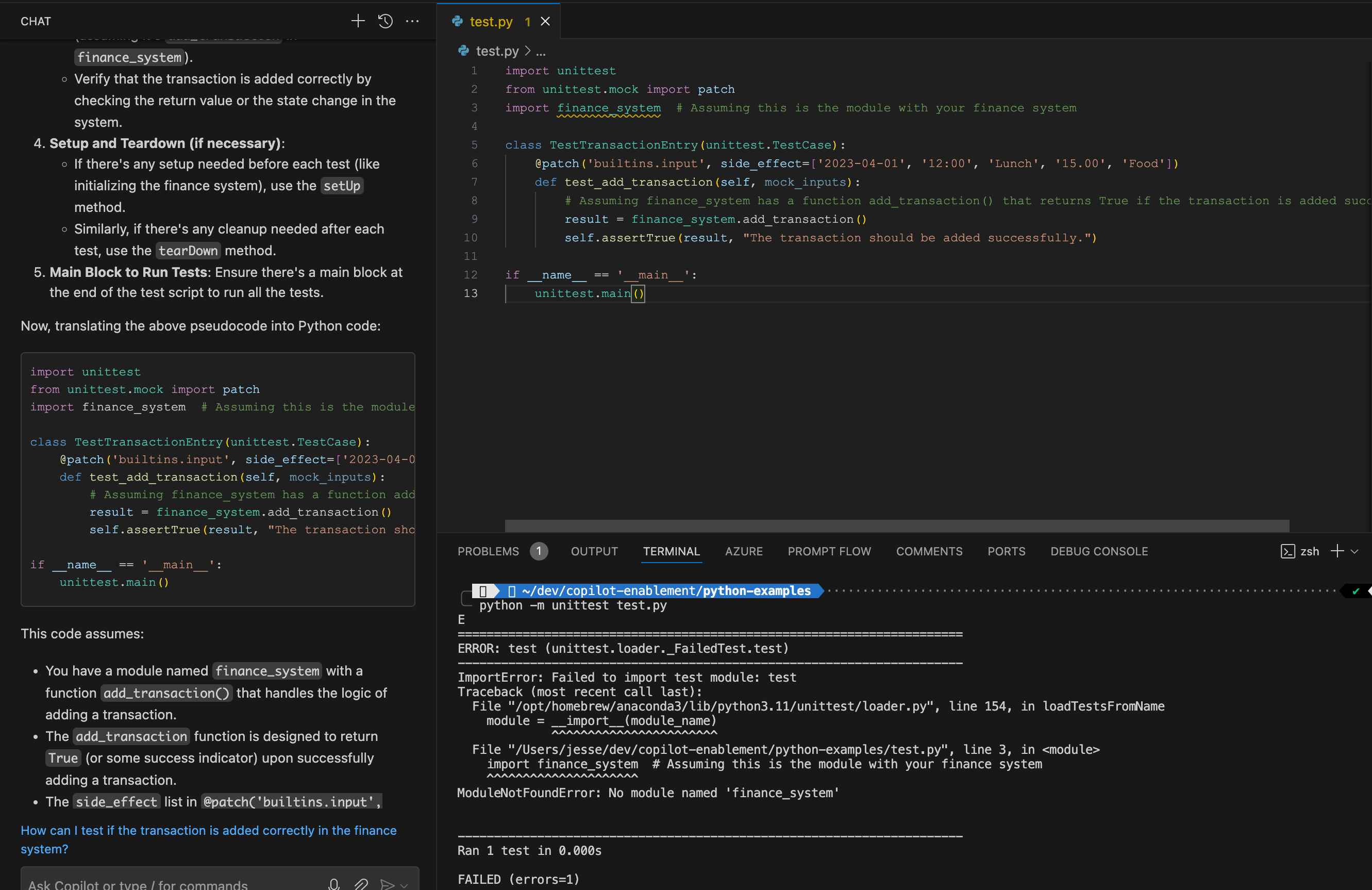Open chat history clock icon
This screenshot has height=890, width=1372.
click(x=385, y=21)
